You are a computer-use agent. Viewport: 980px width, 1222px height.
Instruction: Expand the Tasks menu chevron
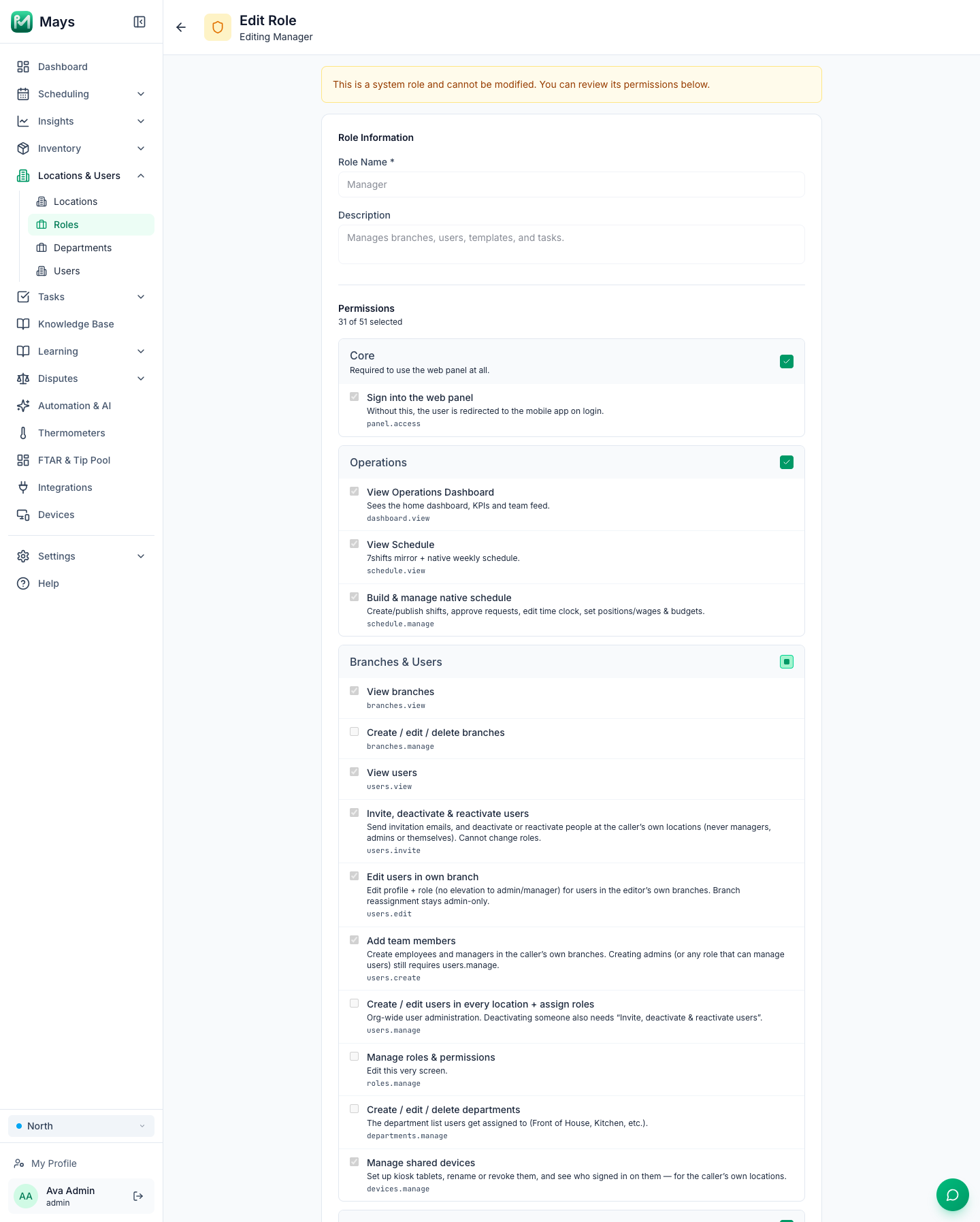coord(141,297)
